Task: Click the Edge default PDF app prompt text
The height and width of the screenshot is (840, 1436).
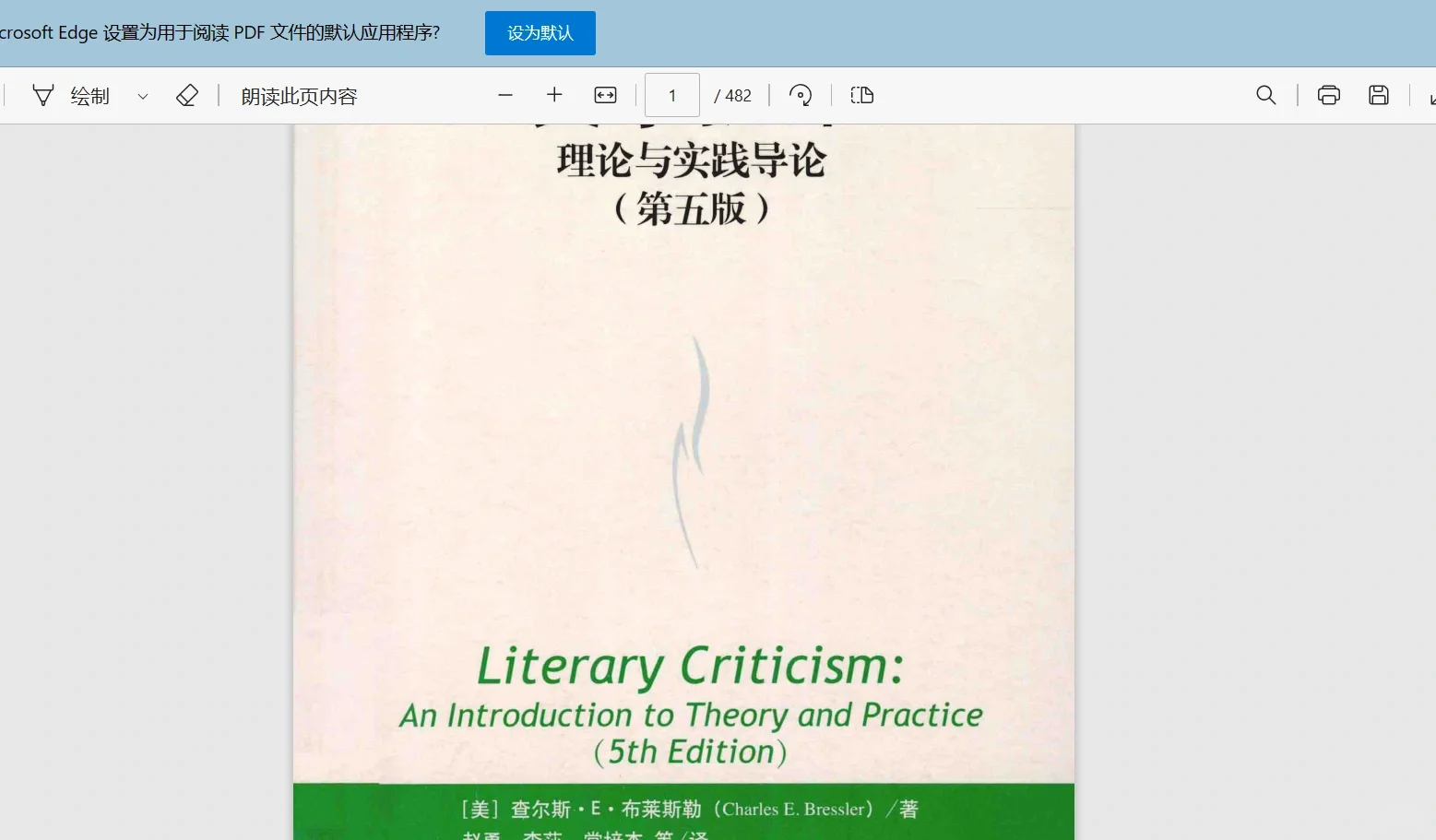Action: click(220, 33)
